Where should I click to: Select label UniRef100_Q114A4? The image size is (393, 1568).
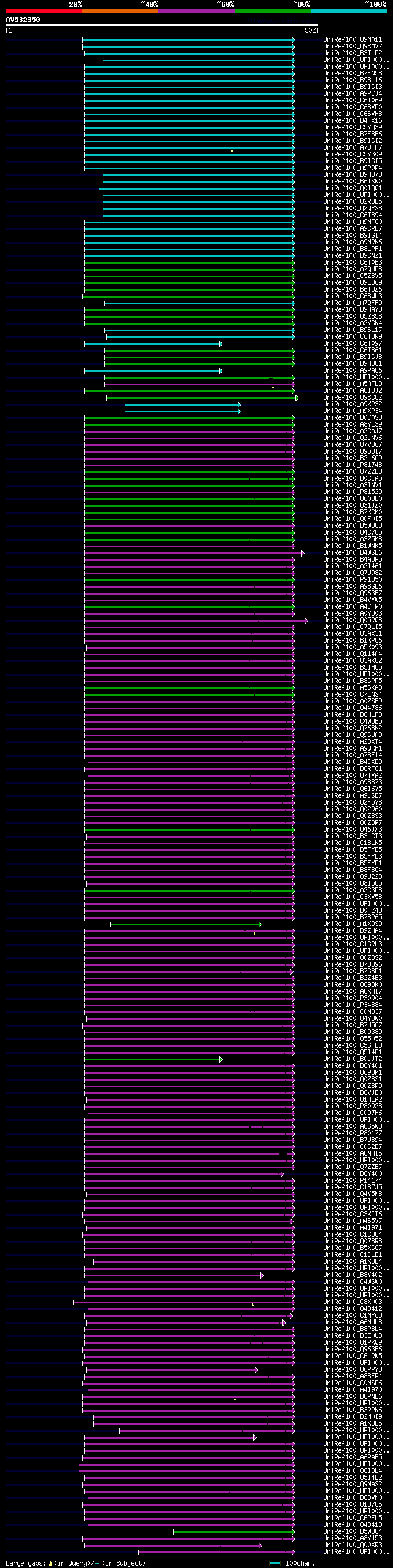click(352, 654)
